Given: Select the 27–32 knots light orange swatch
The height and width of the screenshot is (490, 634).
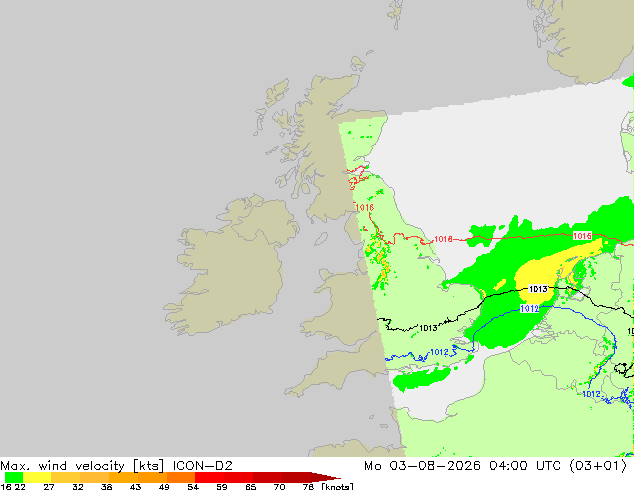Looking at the screenshot, I should point(65,477).
